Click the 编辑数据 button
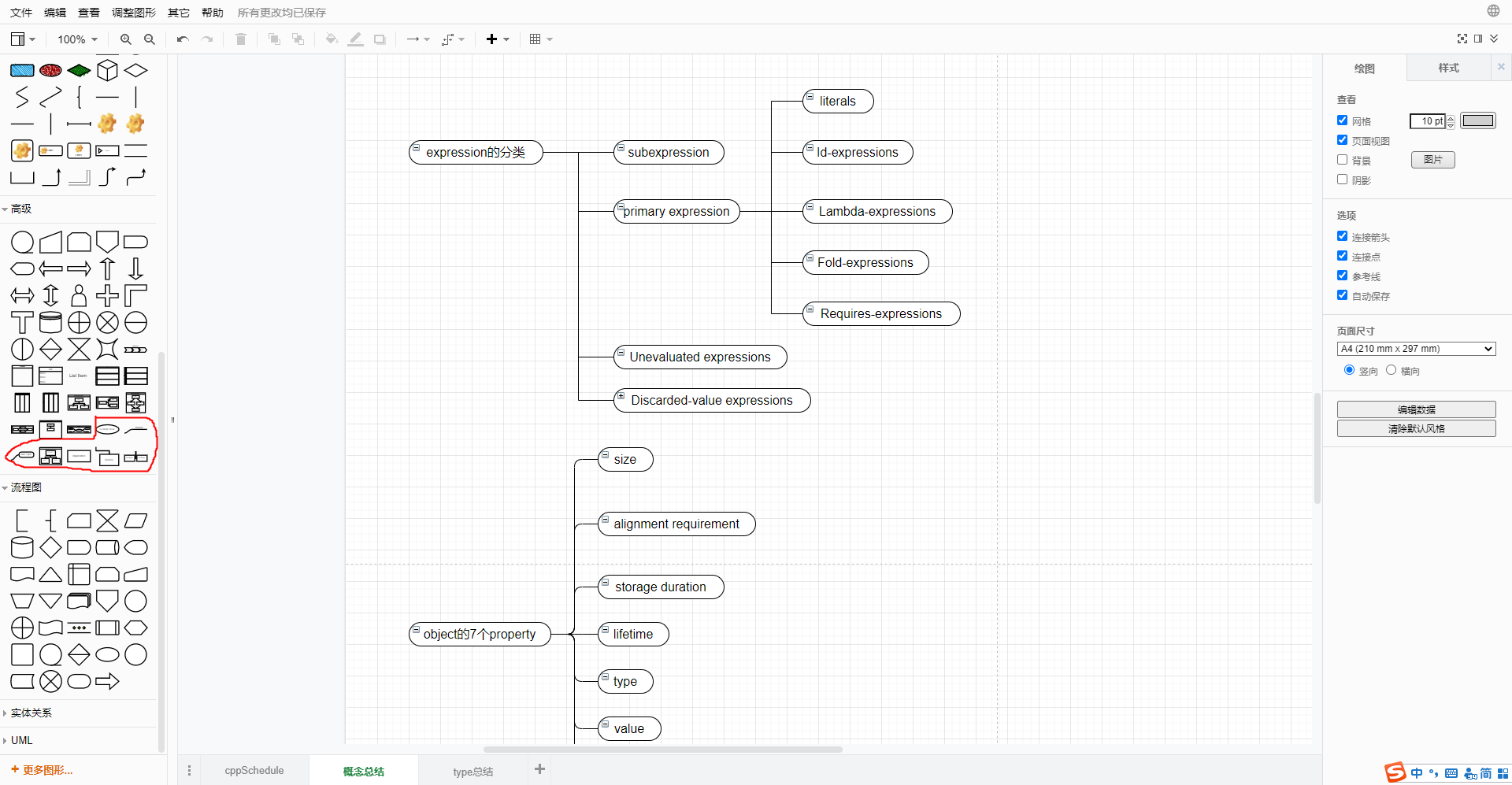Screen dimensions: 1512x785 1416,409
